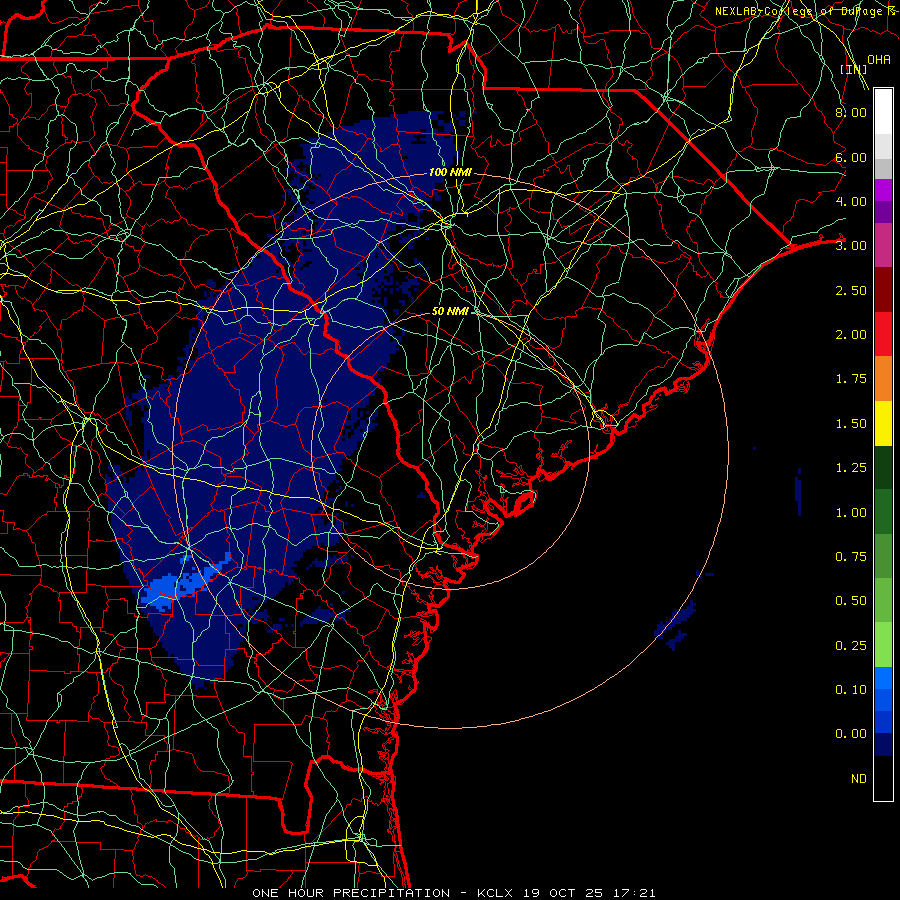Screen dimensions: 900x900
Task: Click the ND label under the scale
Action: click(859, 779)
